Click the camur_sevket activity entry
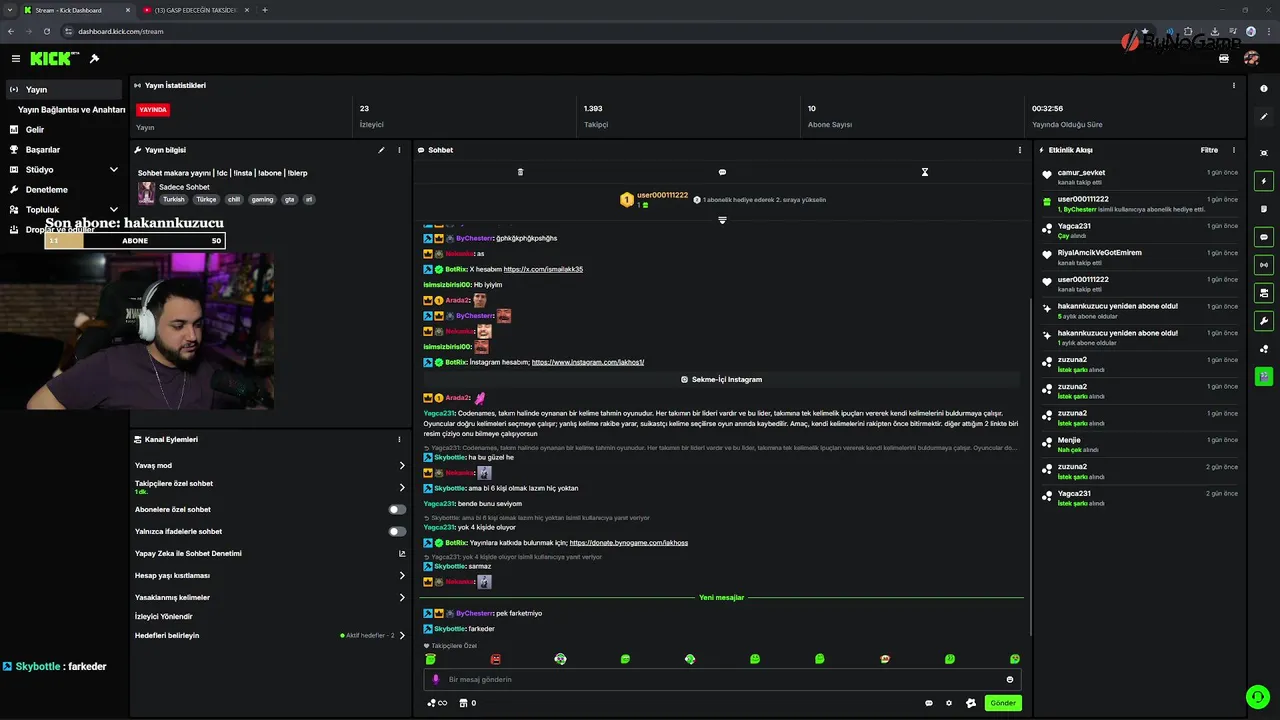 tap(1140, 177)
